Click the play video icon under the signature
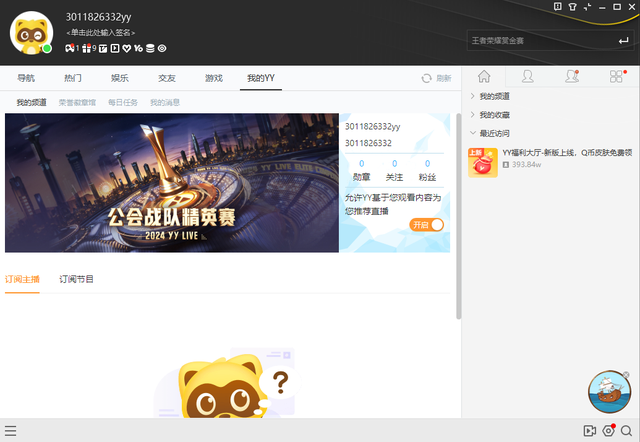This screenshot has width=640, height=442. (115, 48)
